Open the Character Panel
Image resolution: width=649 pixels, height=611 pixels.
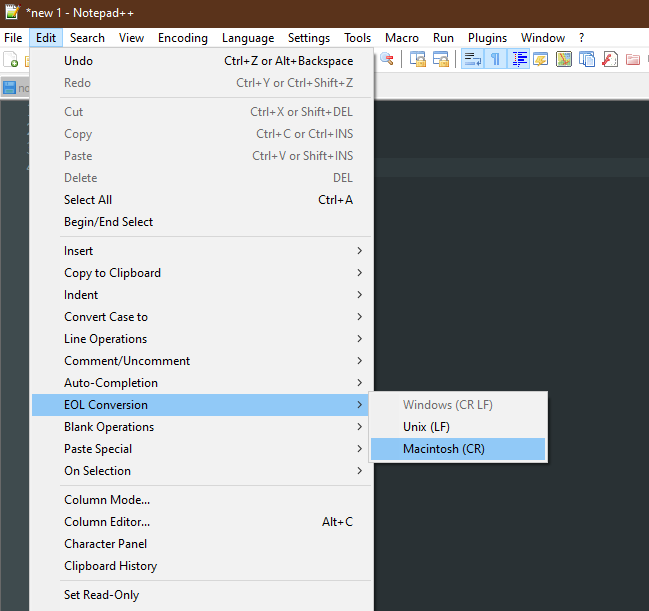(202, 544)
